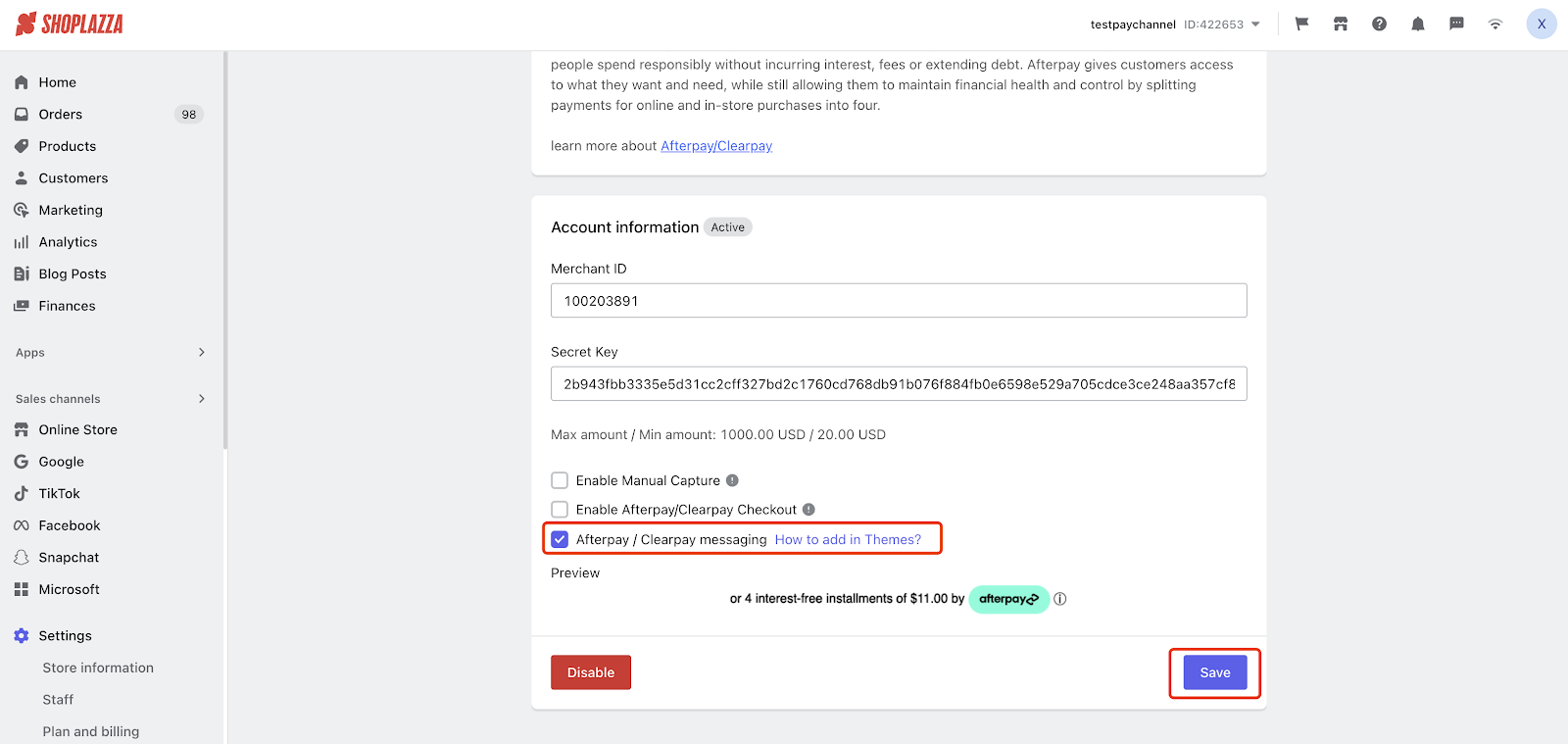1568x744 pixels.
Task: Click the Orders inbox icon
Action: point(22,115)
